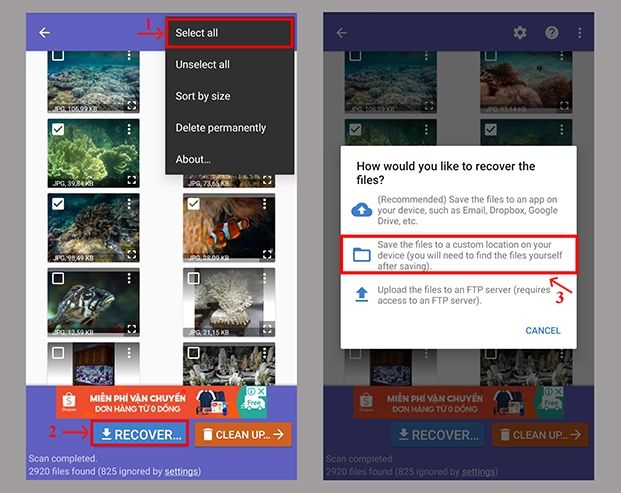Image resolution: width=621 pixels, height=493 pixels.
Task: Tap the dimmed RECOVER... button on the right screen
Action: (x=437, y=435)
